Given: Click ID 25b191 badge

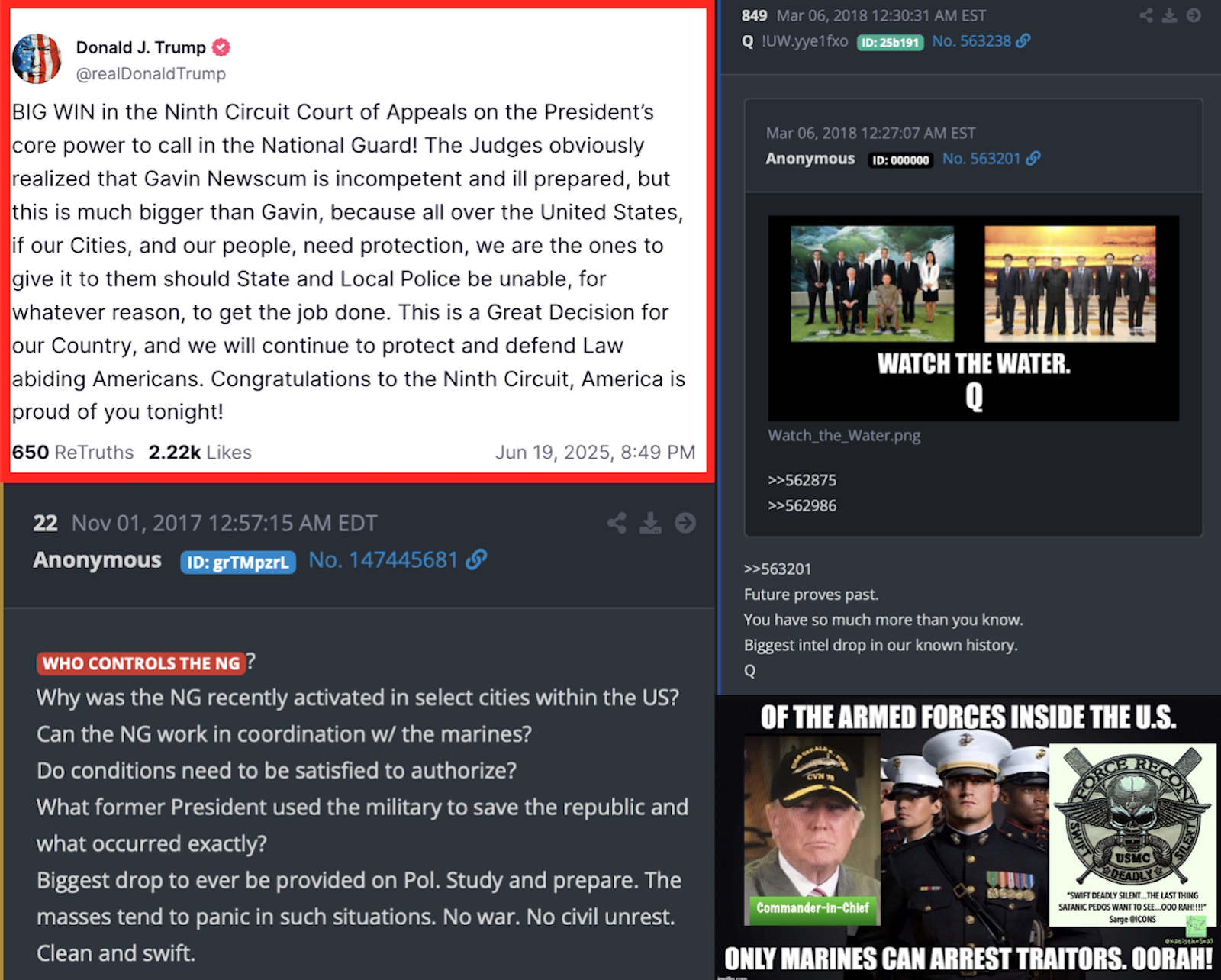Looking at the screenshot, I should (890, 43).
